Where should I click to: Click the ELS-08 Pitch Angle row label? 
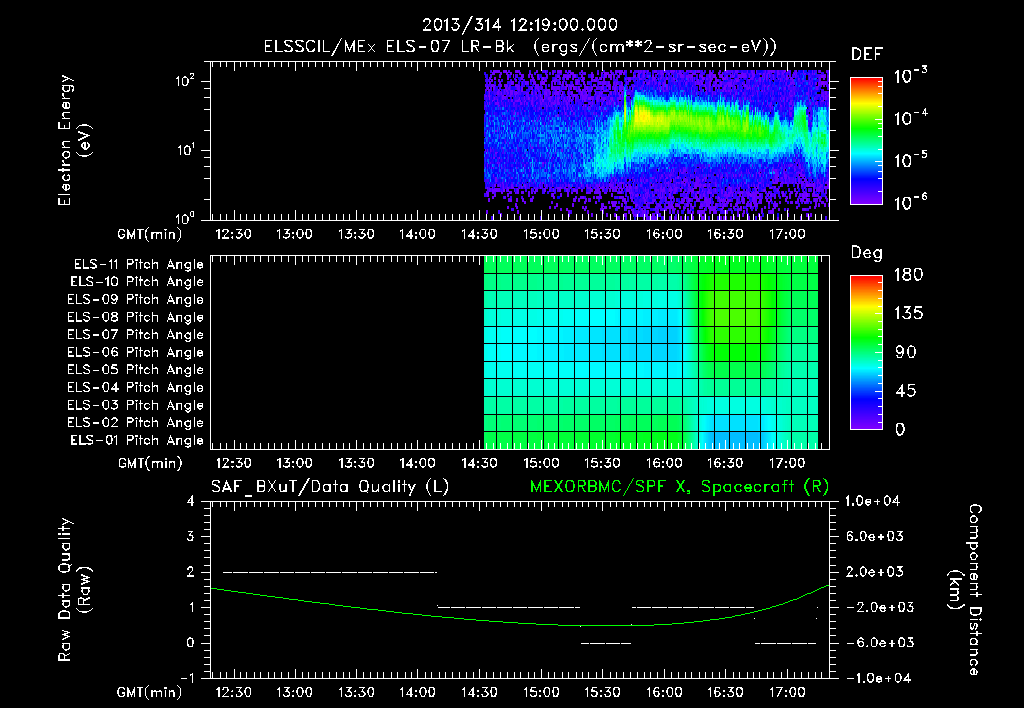coord(135,317)
